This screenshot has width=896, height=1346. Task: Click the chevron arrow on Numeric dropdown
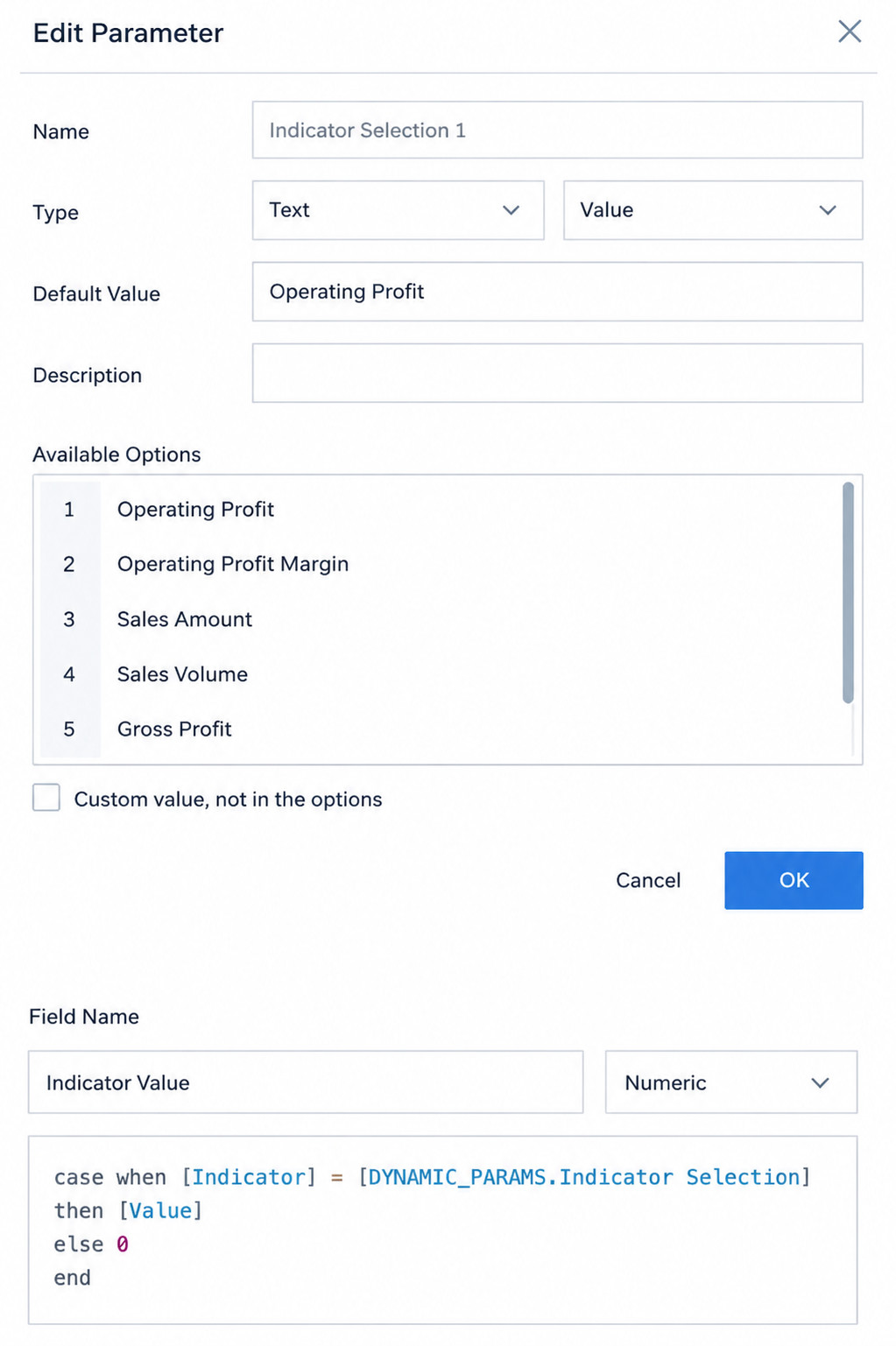coord(820,1083)
